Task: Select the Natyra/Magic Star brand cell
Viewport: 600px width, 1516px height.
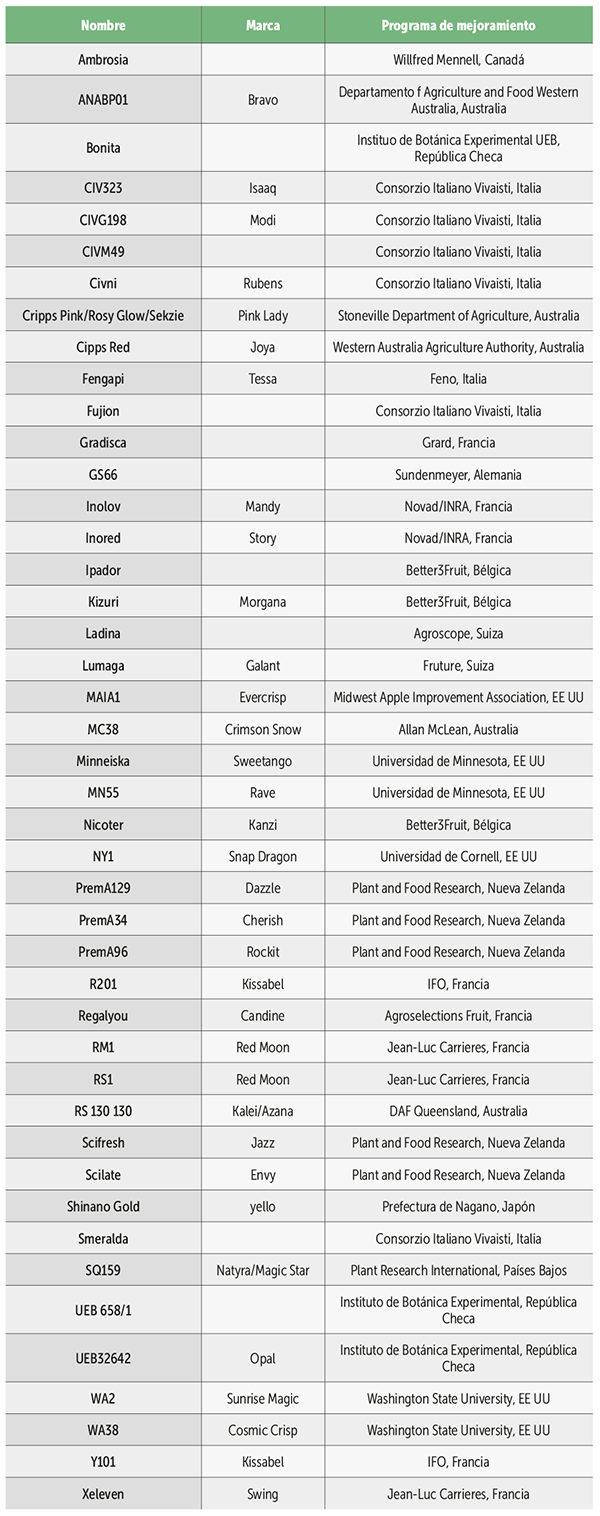Action: [x=262, y=1270]
